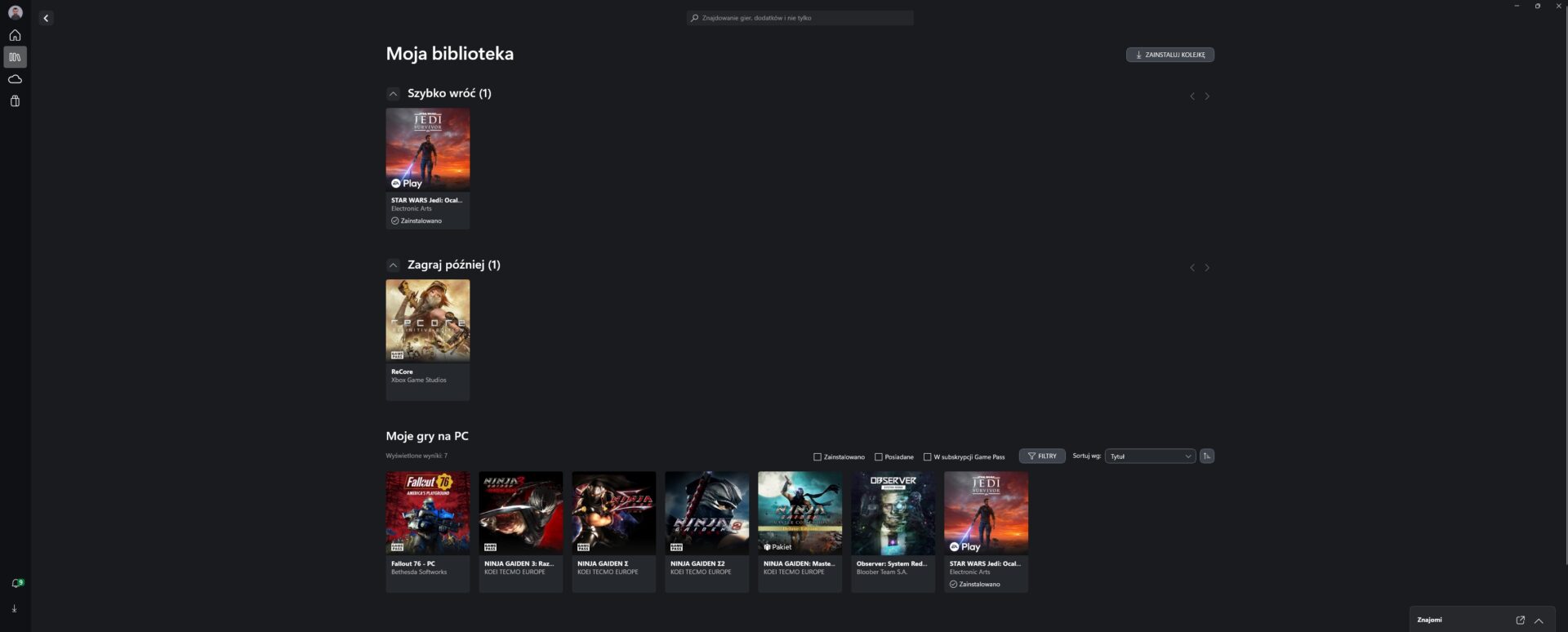Viewport: 1568px width, 632px height.
Task: Toggle W subskrypcji Game Pass checkbox
Action: (x=927, y=457)
